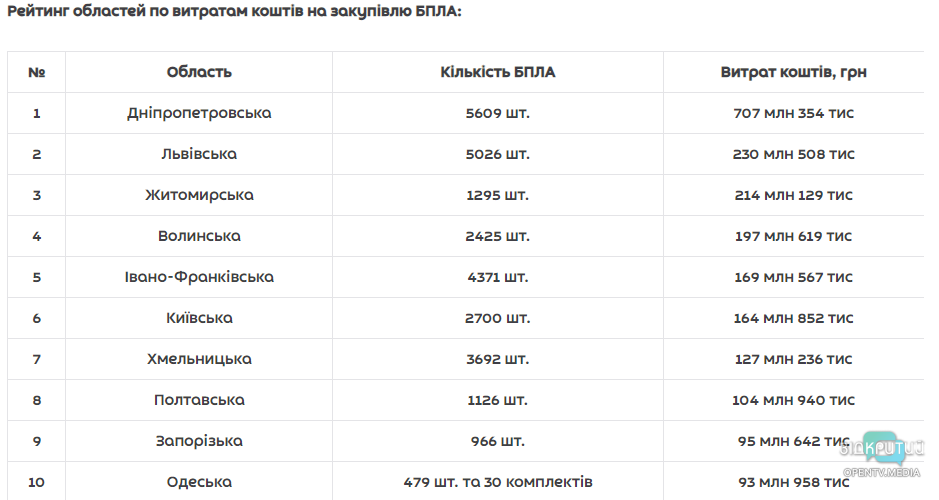Viewport: 939px width, 500px height.
Task: Select the Дніпропетровська region cell
Action: [x=199, y=113]
